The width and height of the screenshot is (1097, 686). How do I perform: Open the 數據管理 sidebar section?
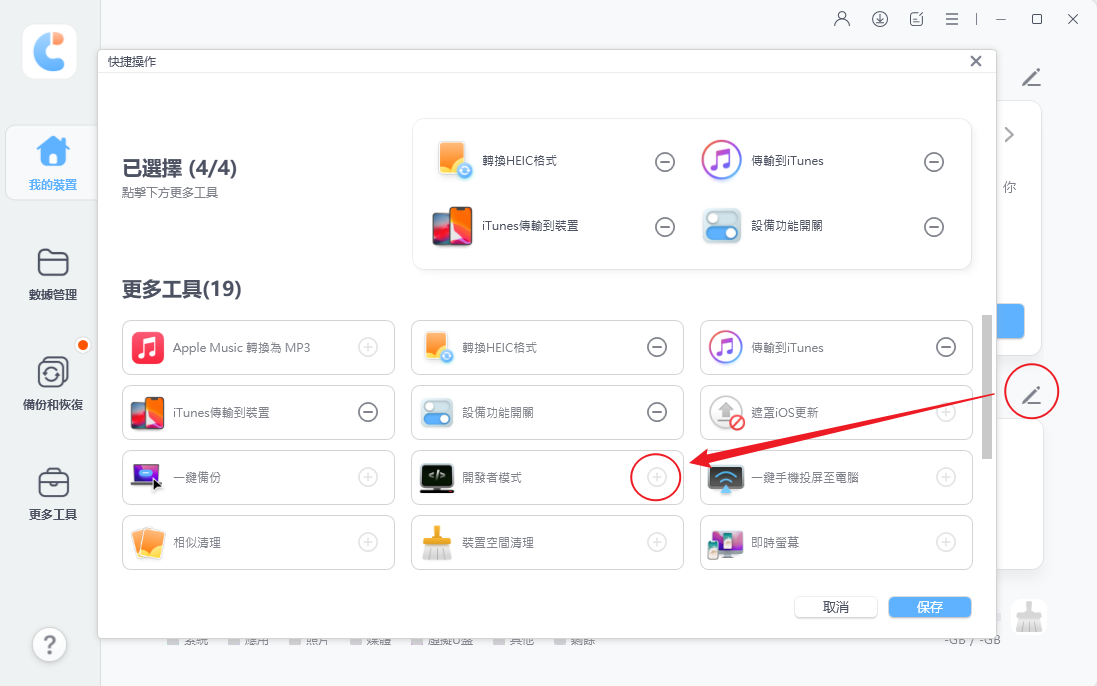pos(52,274)
